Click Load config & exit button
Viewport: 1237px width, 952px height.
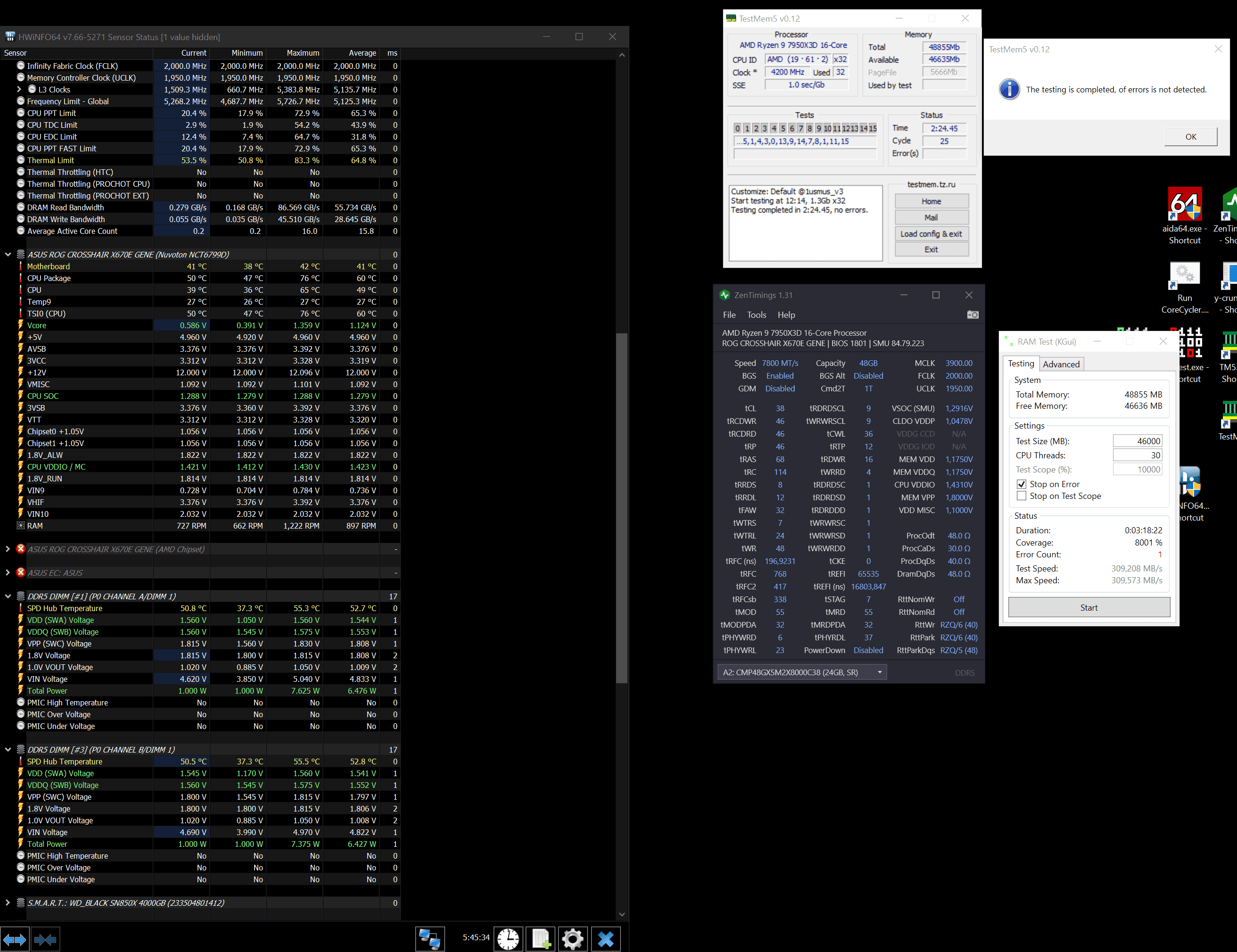click(x=931, y=234)
